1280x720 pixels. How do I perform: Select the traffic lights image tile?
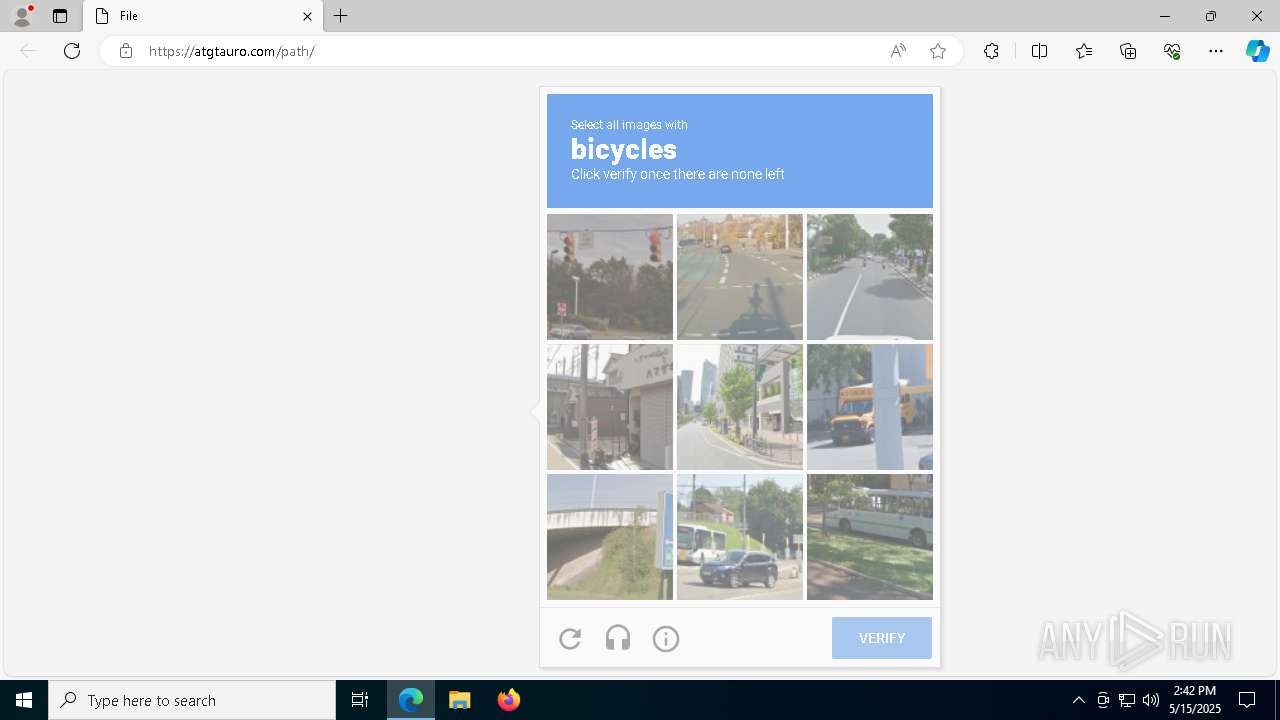[610, 277]
